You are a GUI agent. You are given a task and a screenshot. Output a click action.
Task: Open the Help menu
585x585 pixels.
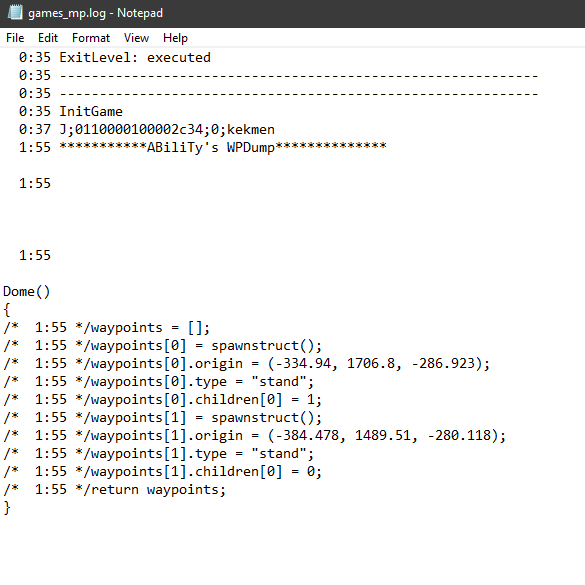coord(175,38)
